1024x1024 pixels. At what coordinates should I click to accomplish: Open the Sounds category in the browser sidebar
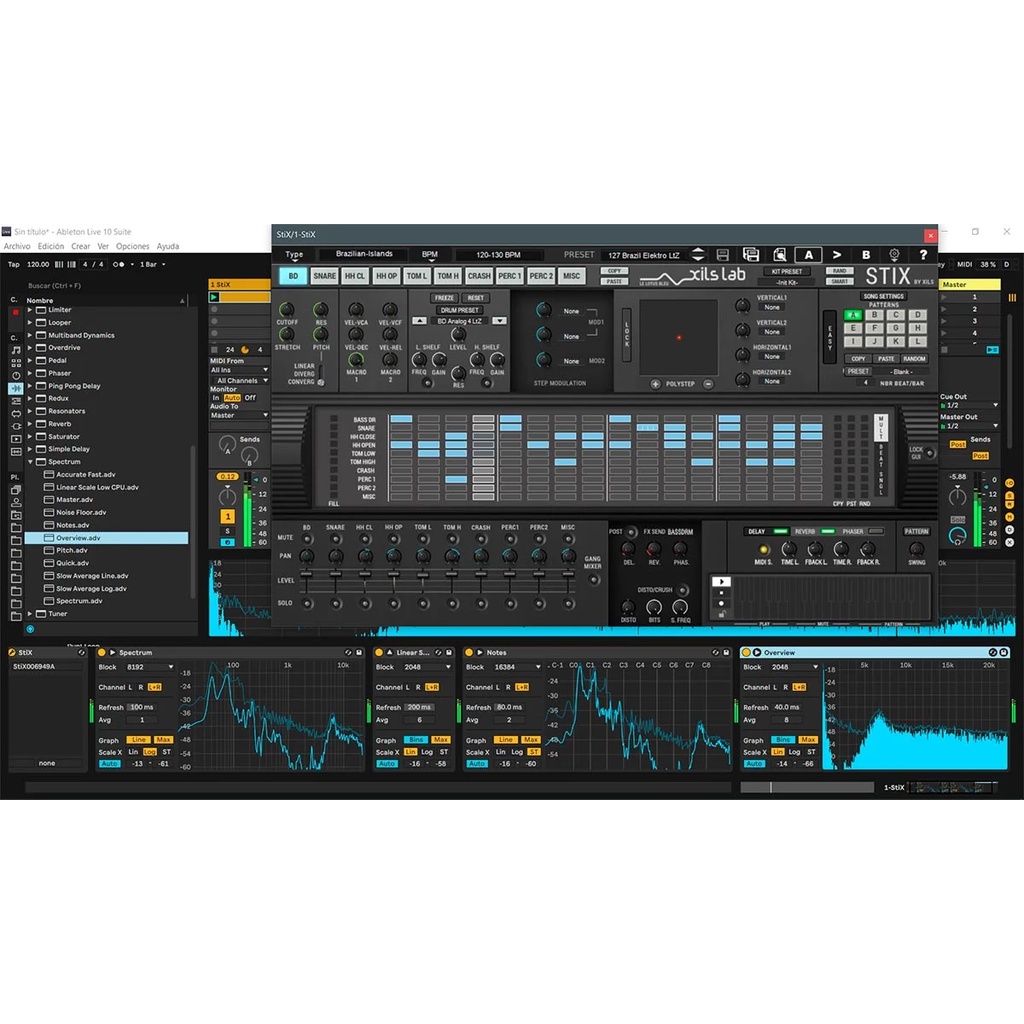point(16,350)
